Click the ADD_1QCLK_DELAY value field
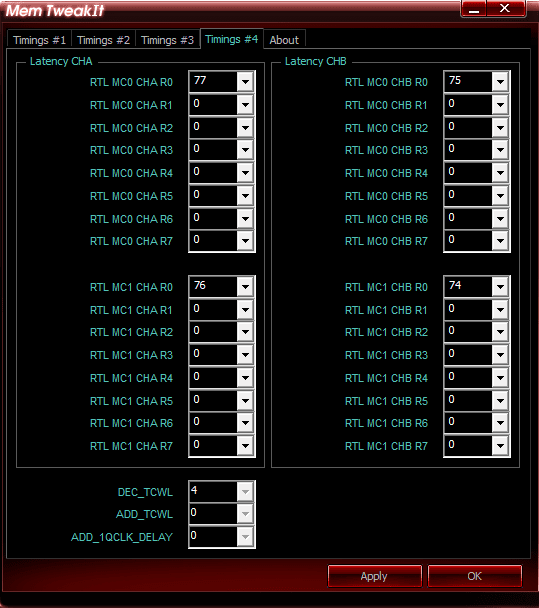 [213, 537]
